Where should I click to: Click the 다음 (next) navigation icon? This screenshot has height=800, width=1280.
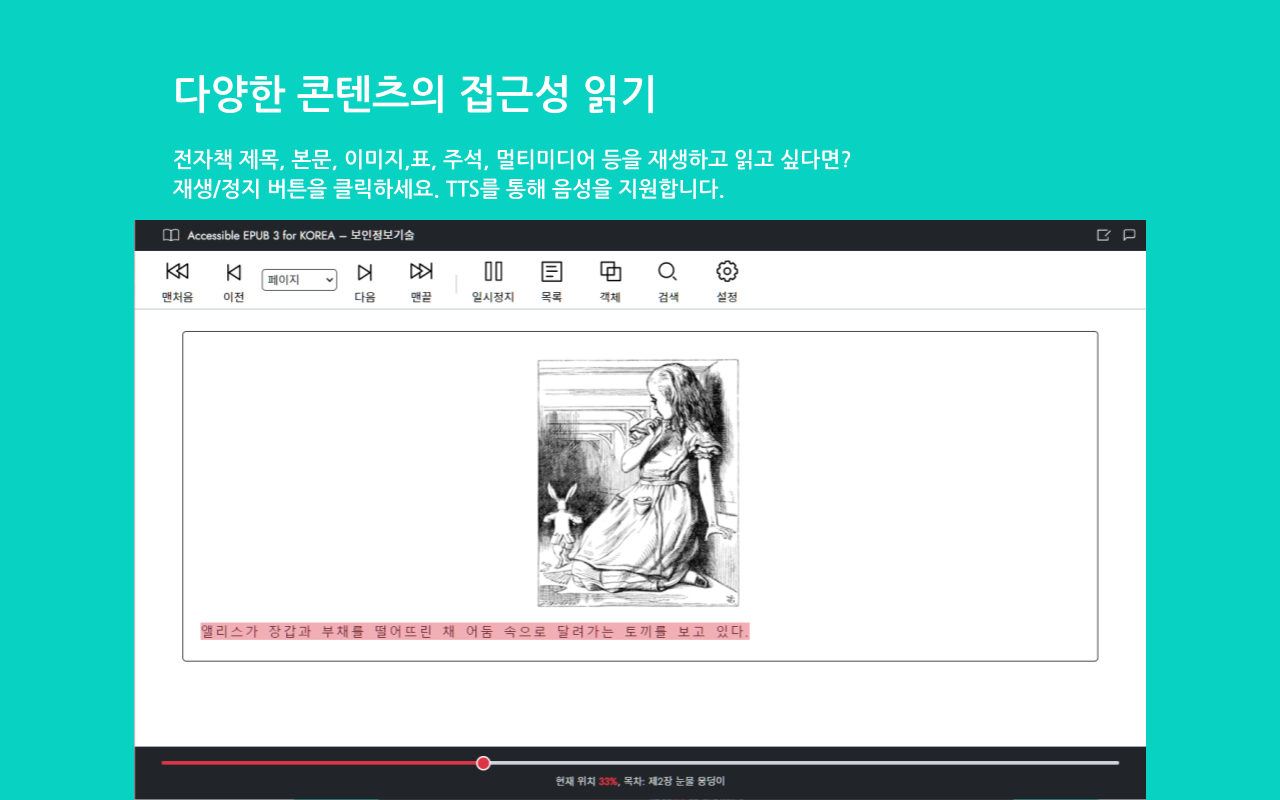click(364, 272)
